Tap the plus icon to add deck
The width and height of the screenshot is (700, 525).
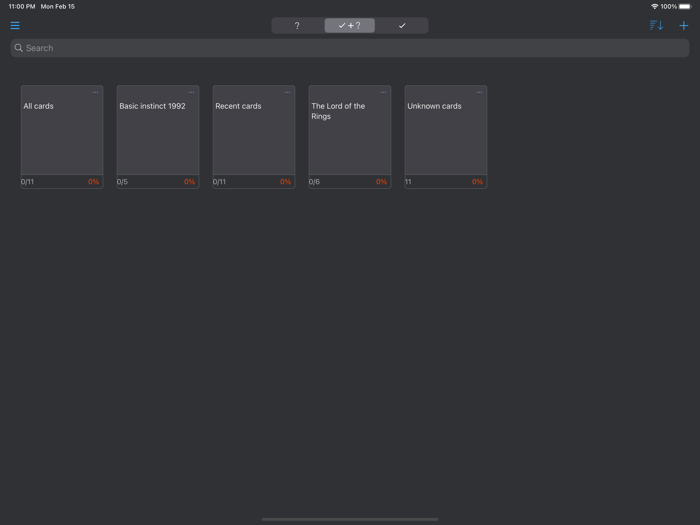coord(684,26)
